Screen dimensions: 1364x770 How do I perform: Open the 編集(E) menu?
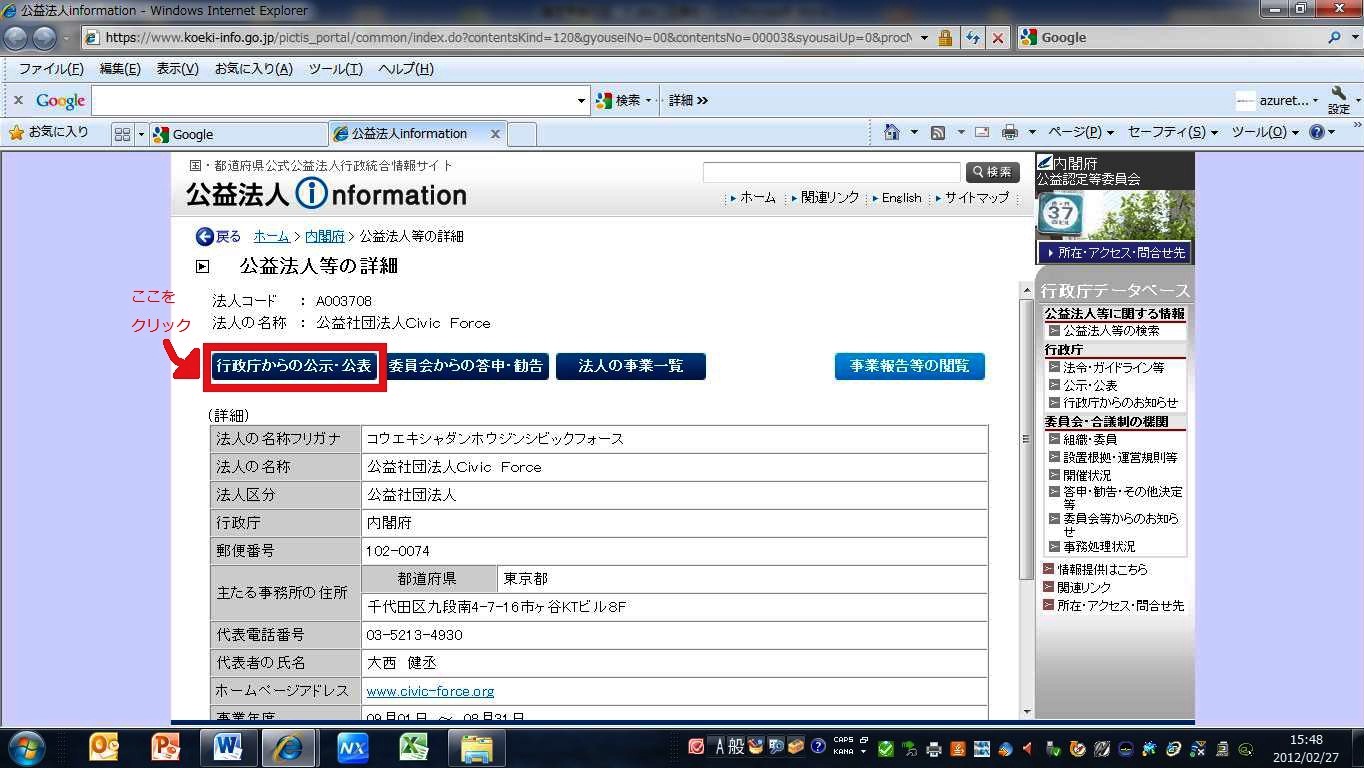tap(120, 69)
